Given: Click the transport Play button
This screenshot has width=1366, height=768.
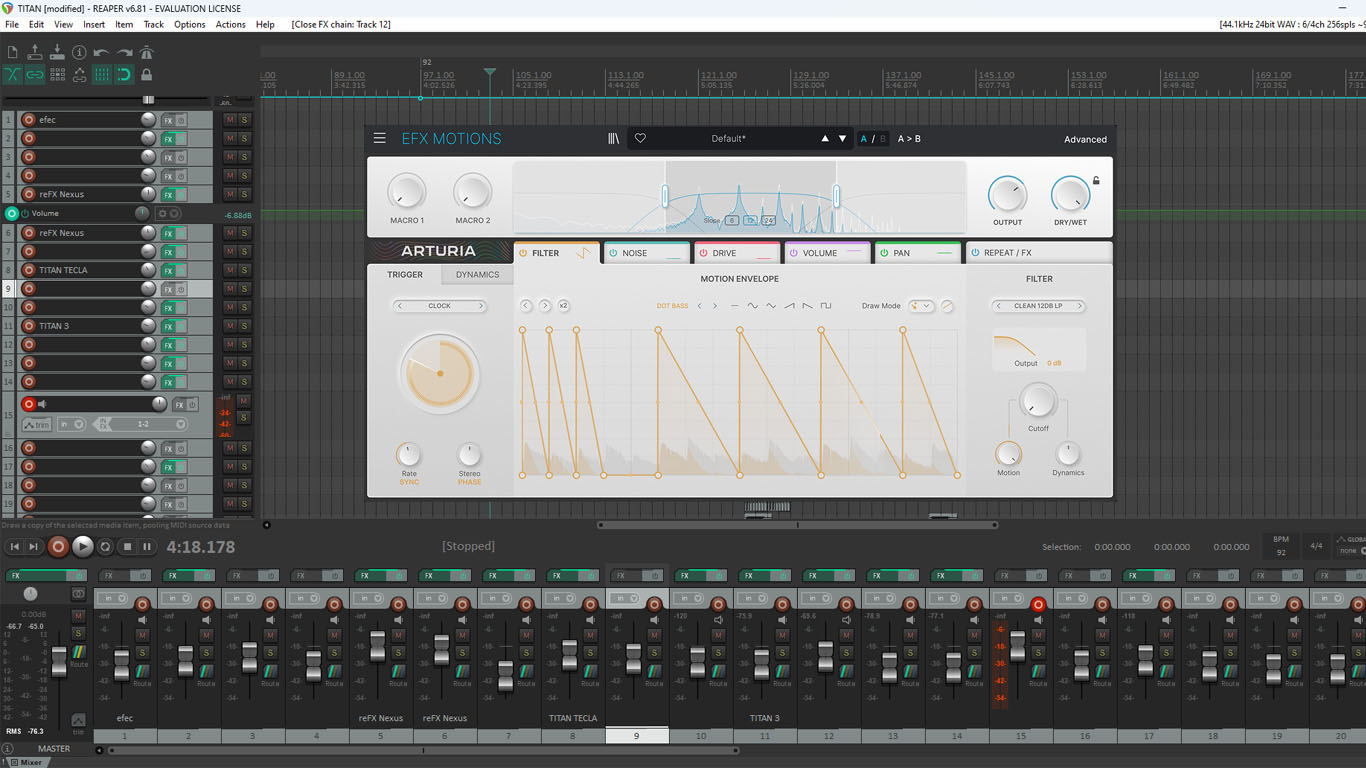Looking at the screenshot, I should [x=83, y=546].
